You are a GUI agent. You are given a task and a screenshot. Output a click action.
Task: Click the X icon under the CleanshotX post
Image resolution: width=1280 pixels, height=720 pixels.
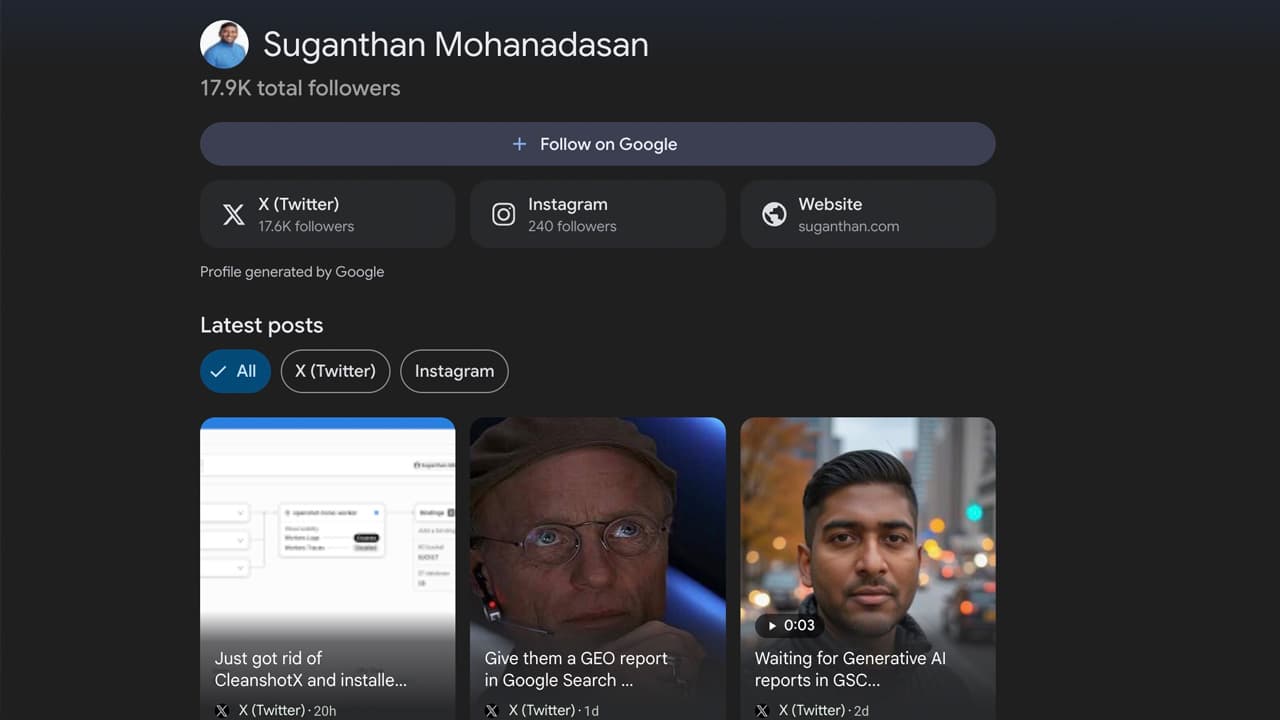click(222, 711)
